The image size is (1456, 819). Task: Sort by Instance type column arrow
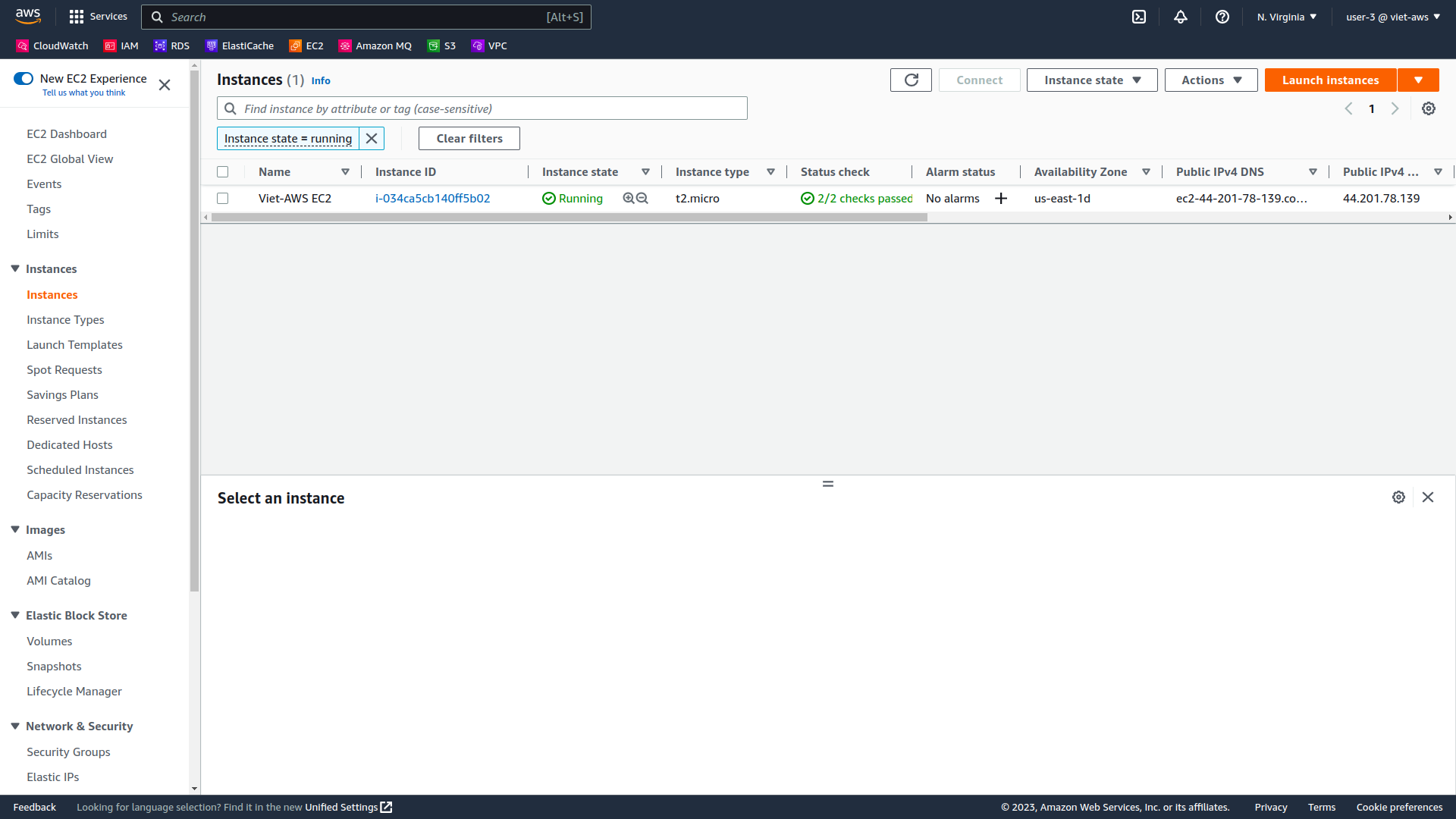tap(770, 172)
